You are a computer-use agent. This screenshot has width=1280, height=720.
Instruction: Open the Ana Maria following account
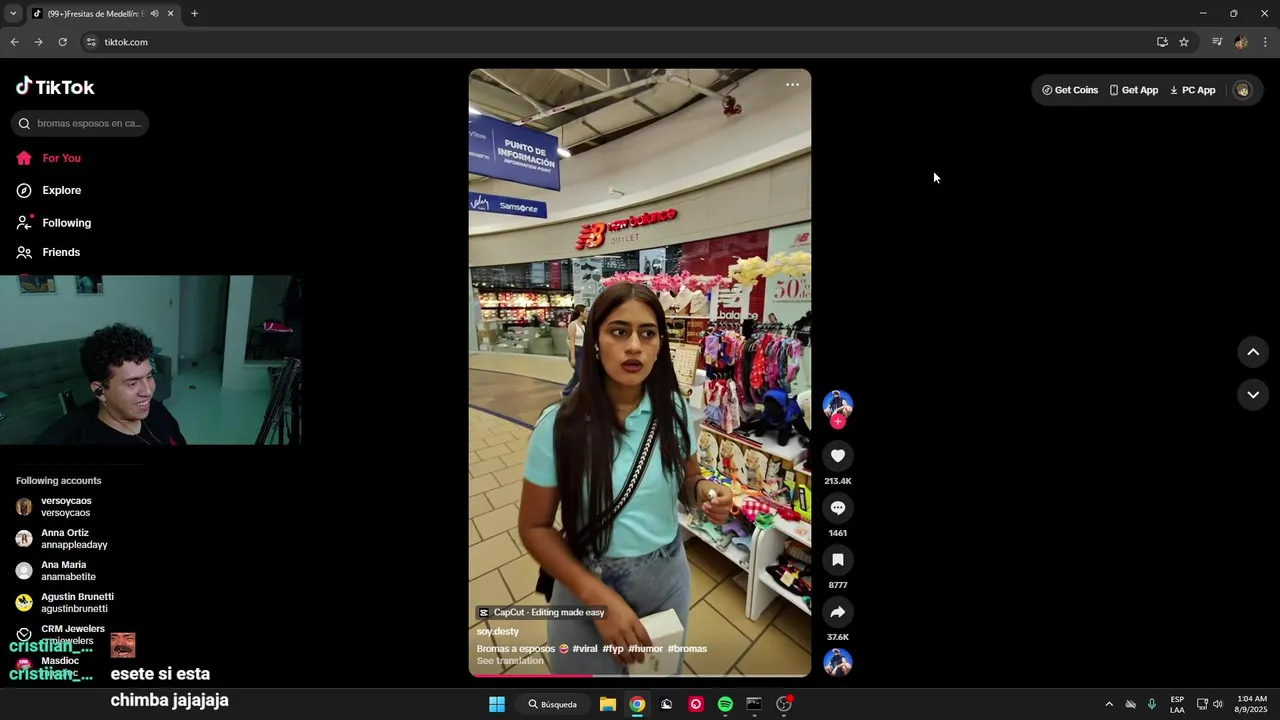coord(56,571)
